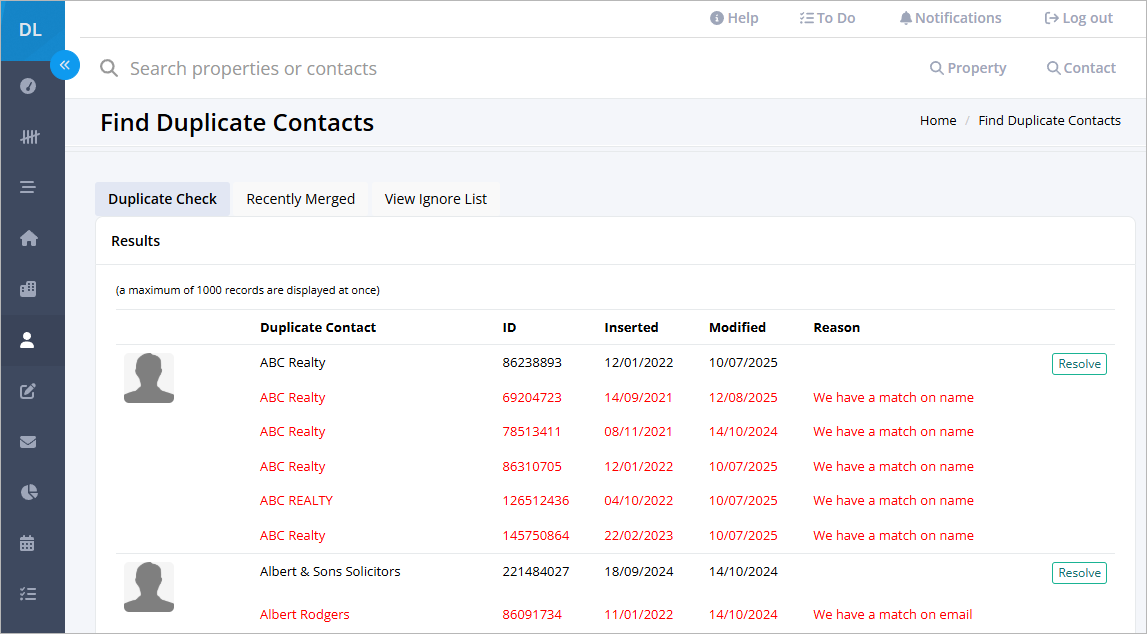Viewport: 1147px width, 634px height.
Task: Select Contact search option
Action: pos(1081,68)
